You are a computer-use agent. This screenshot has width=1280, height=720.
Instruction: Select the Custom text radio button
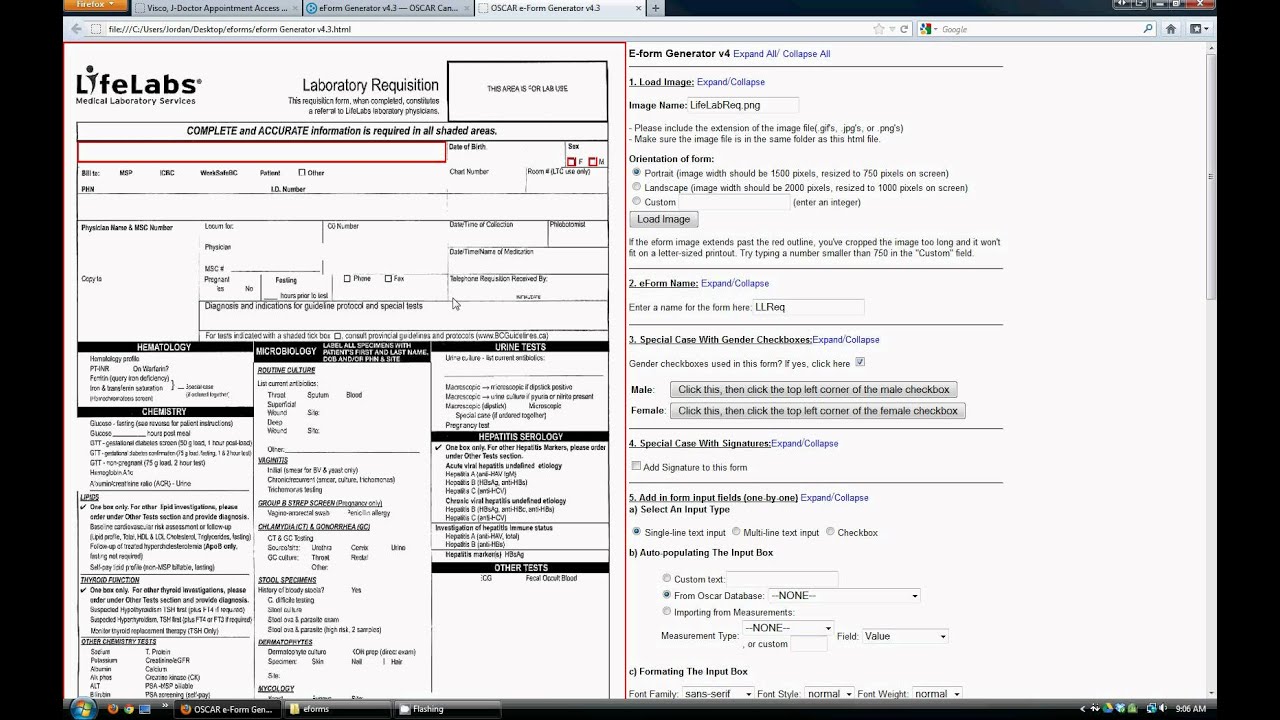tap(667, 578)
